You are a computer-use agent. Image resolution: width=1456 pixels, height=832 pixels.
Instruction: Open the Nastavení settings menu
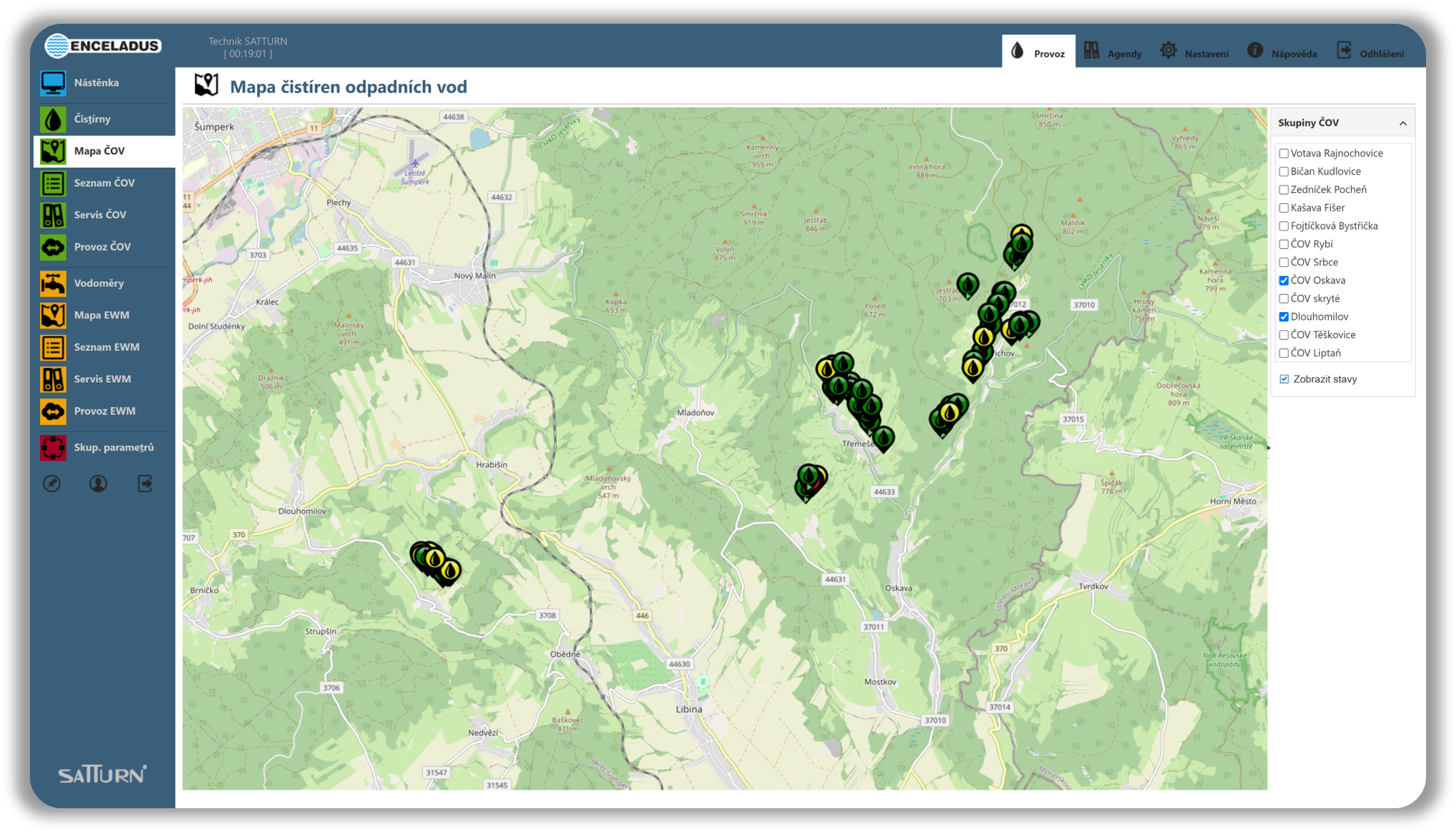[1194, 52]
